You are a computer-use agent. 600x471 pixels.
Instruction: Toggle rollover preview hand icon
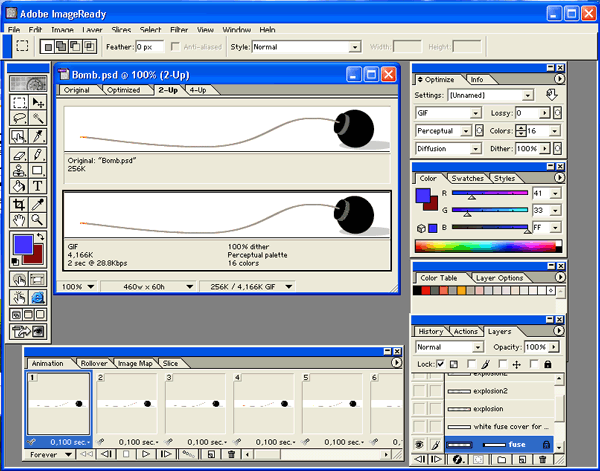[19, 297]
